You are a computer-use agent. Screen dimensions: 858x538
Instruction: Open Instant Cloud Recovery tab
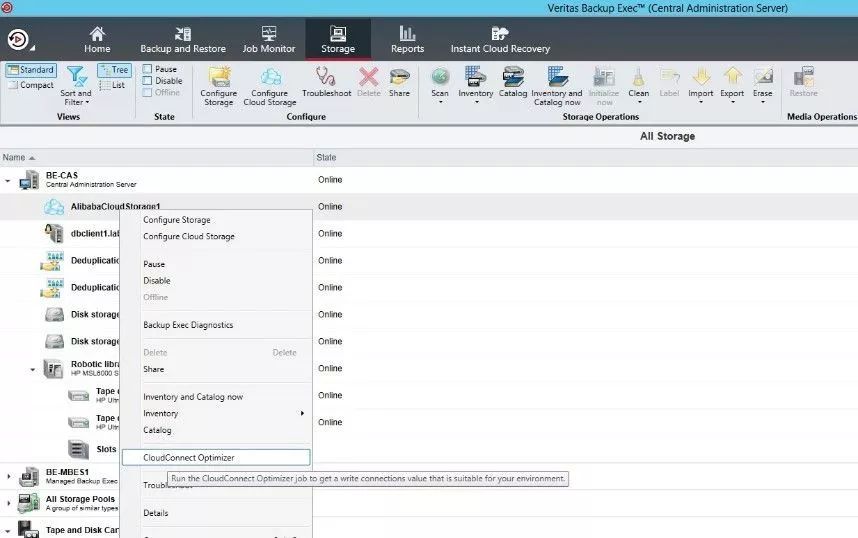[500, 40]
